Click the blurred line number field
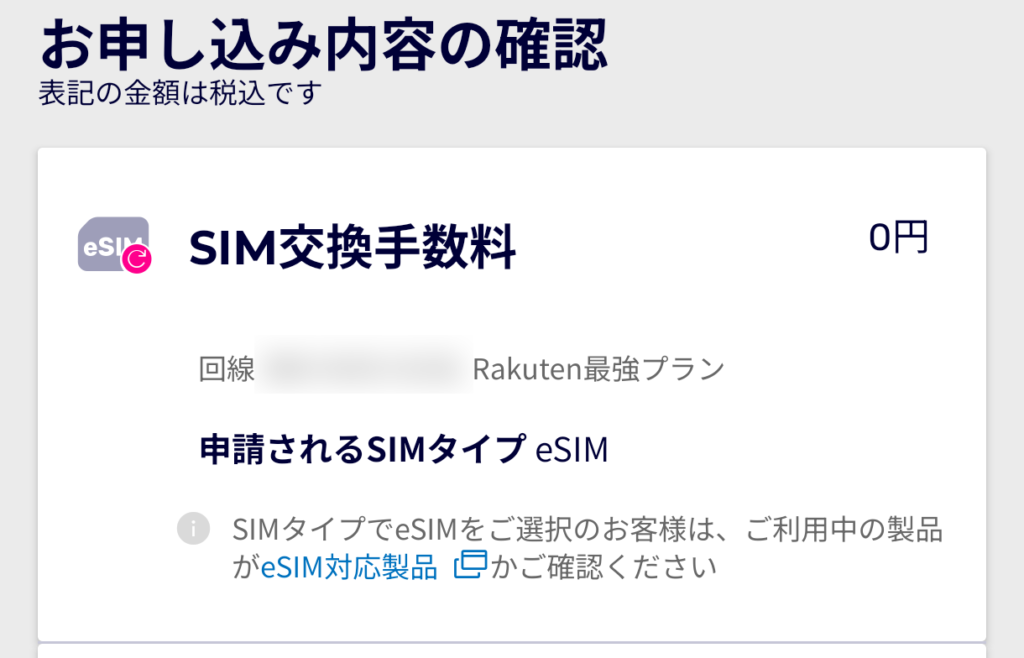This screenshot has height=658, width=1024. 363,368
